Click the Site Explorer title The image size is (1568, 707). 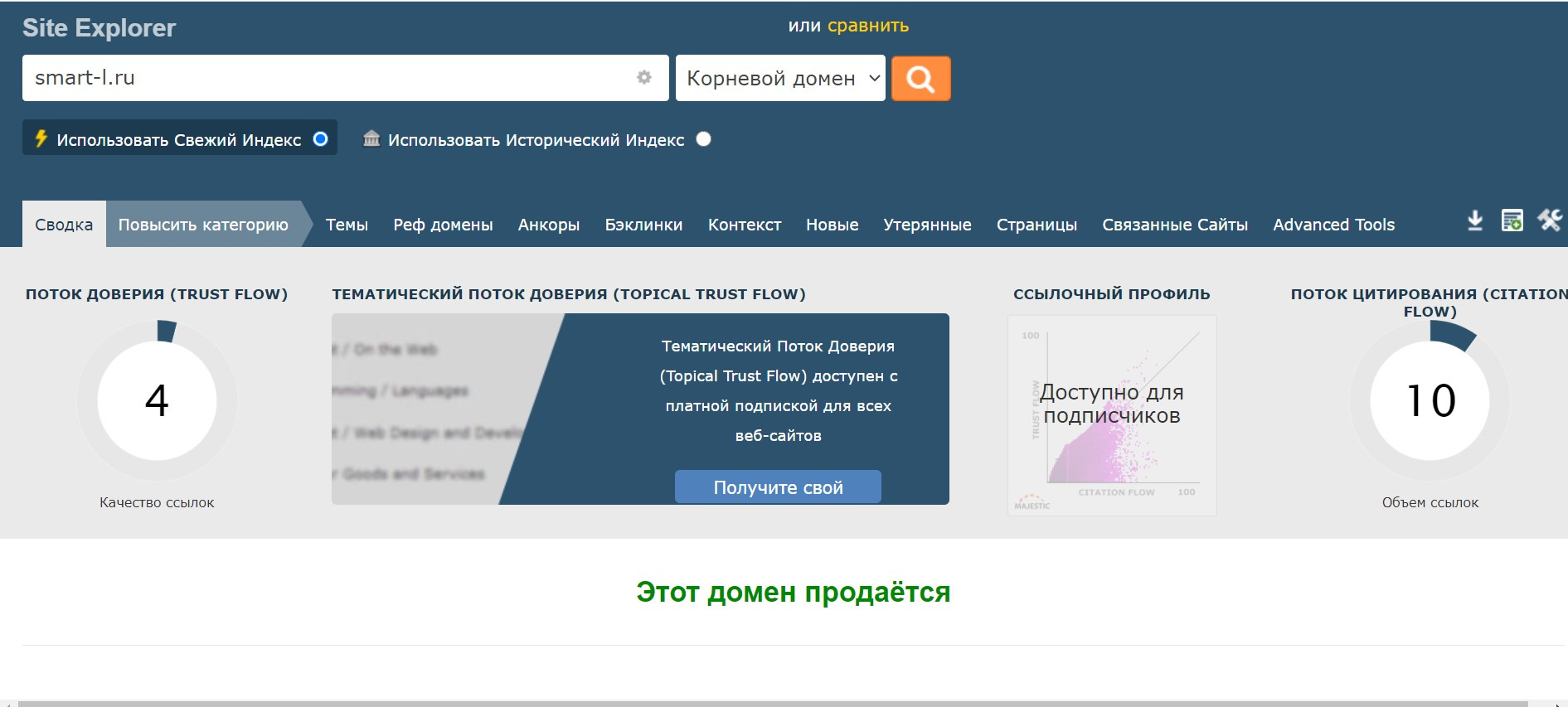99,27
